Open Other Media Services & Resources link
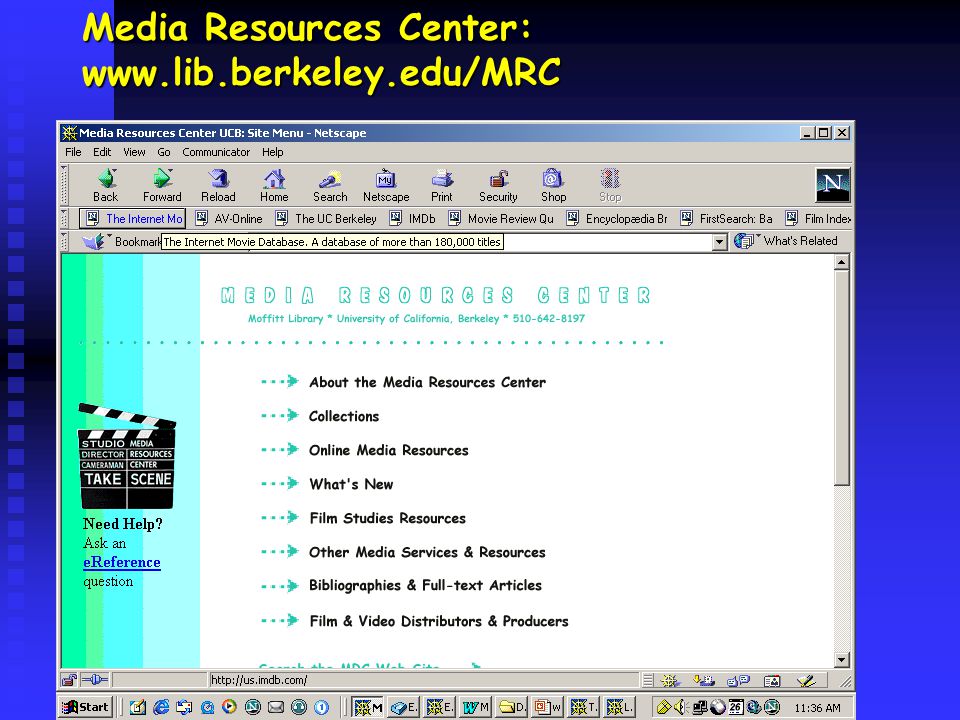 pos(427,552)
